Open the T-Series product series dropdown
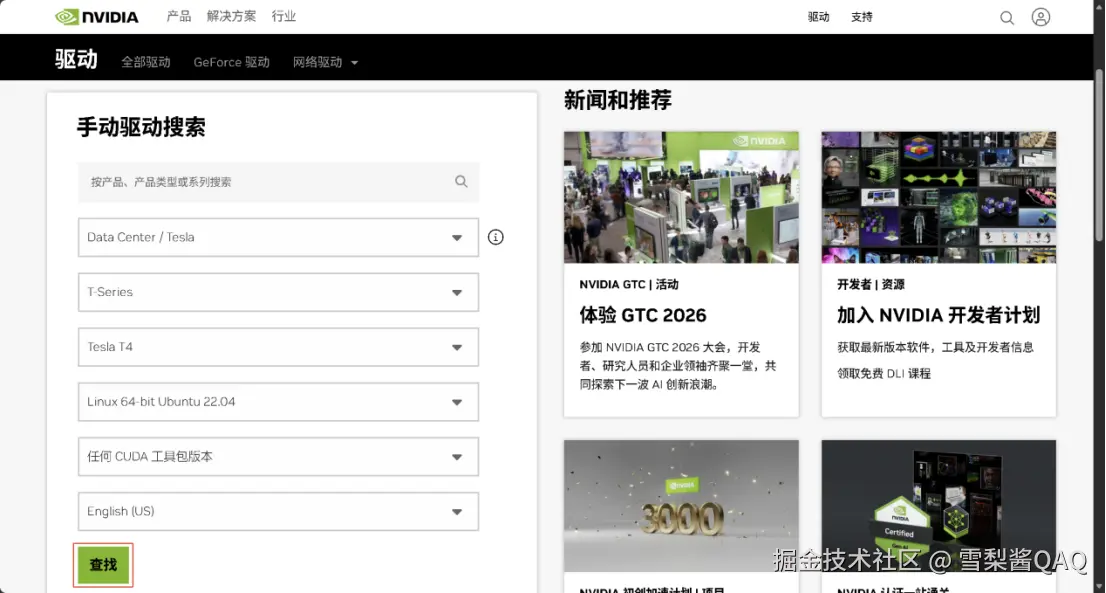The width and height of the screenshot is (1106, 593). 279,292
